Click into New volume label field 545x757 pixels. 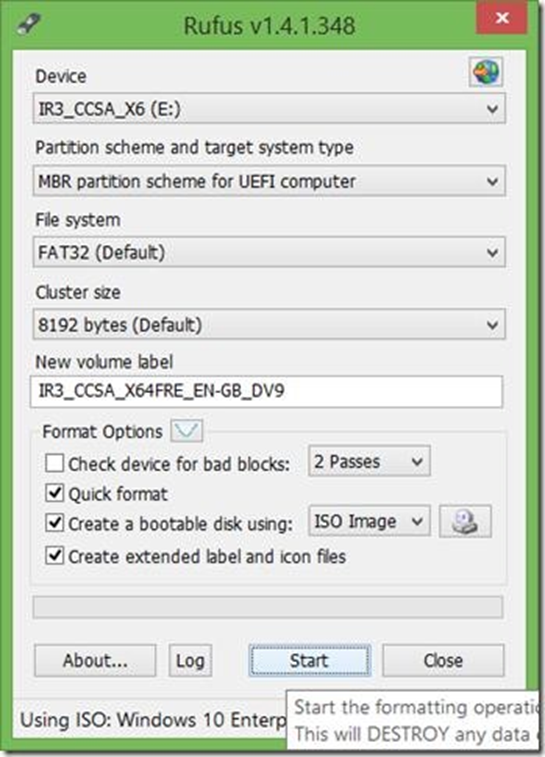(x=266, y=391)
